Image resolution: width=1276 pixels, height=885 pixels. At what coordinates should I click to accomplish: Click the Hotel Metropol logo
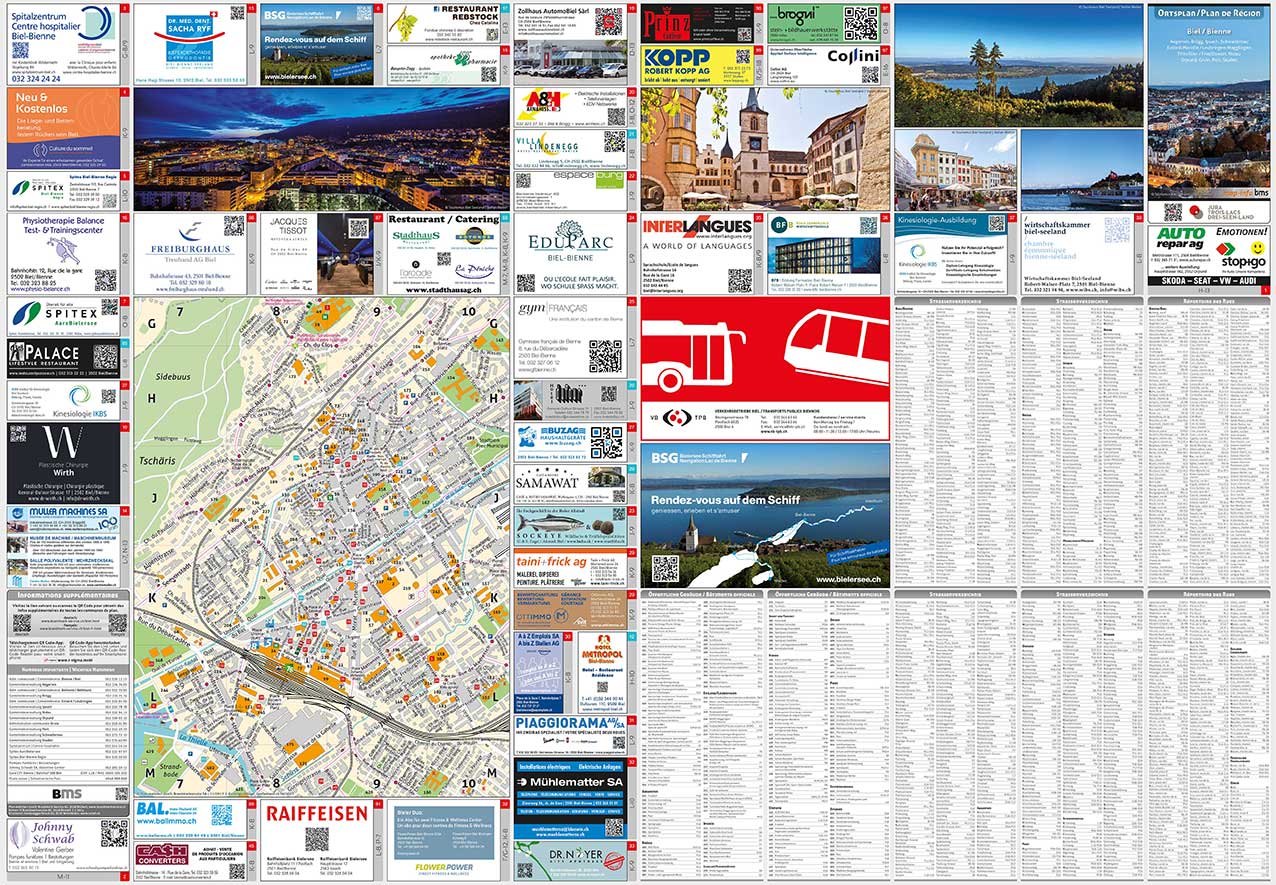600,650
